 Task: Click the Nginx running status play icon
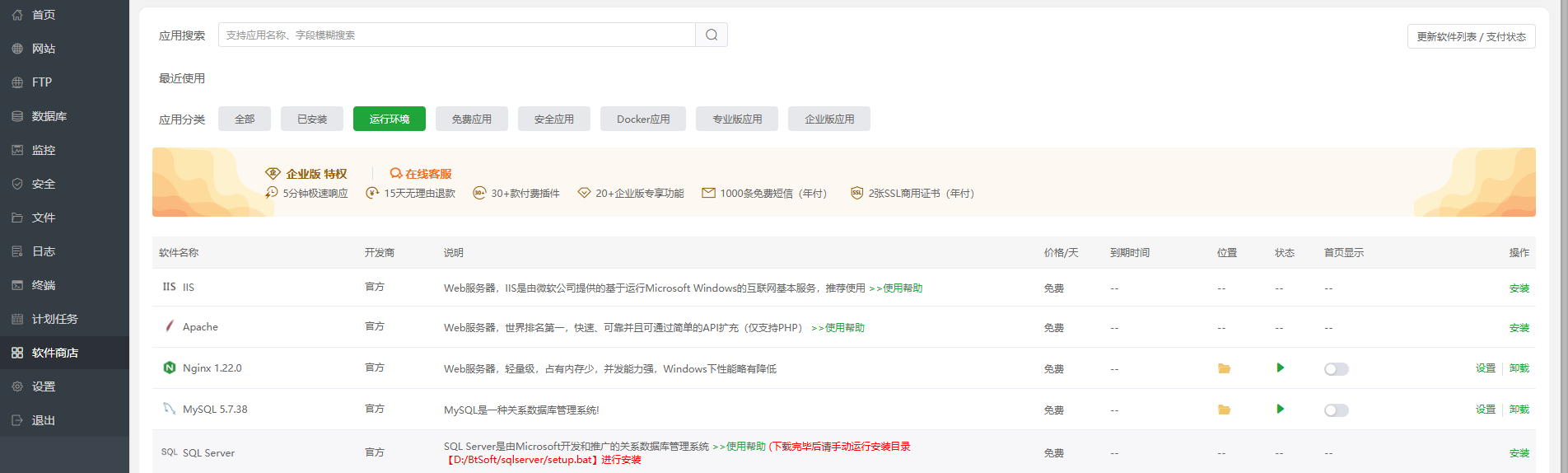tap(1281, 368)
